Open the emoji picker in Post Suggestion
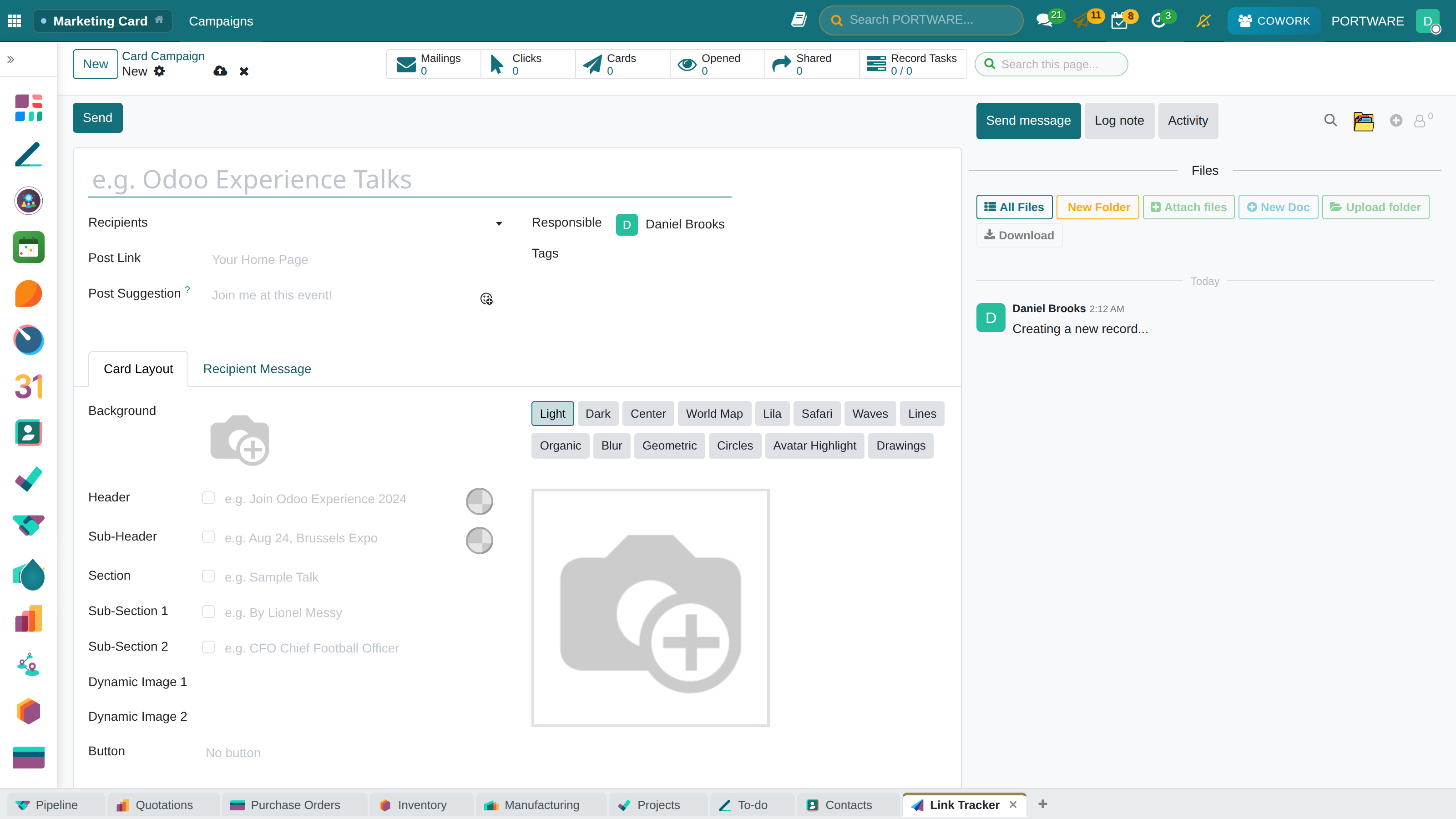This screenshot has width=1456, height=819. click(x=487, y=298)
